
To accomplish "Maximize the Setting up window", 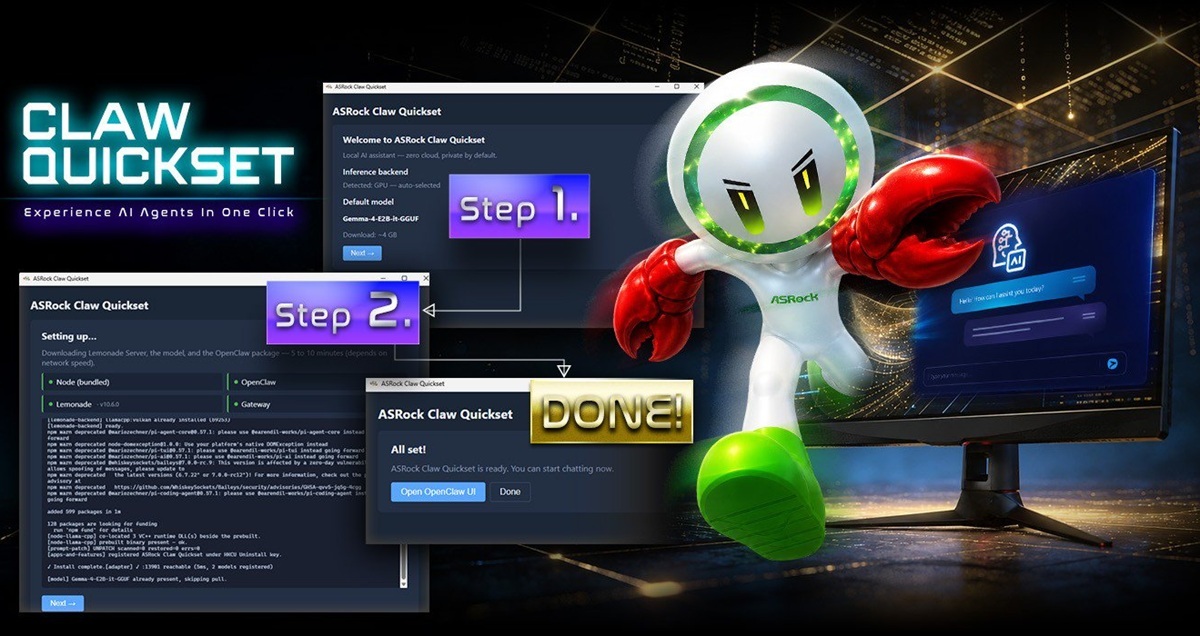I will (x=404, y=277).
